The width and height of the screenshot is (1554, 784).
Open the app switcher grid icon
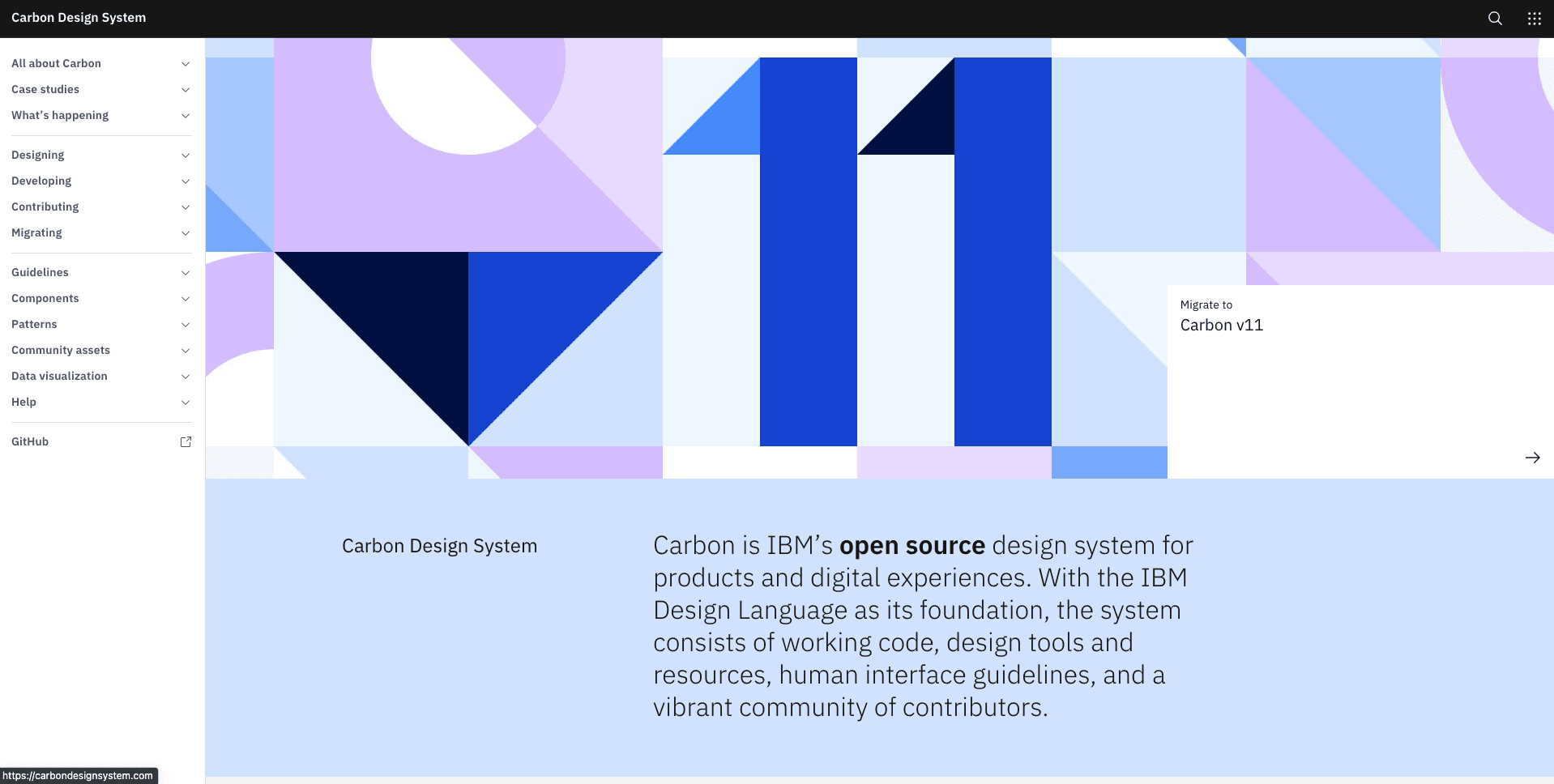(1535, 19)
